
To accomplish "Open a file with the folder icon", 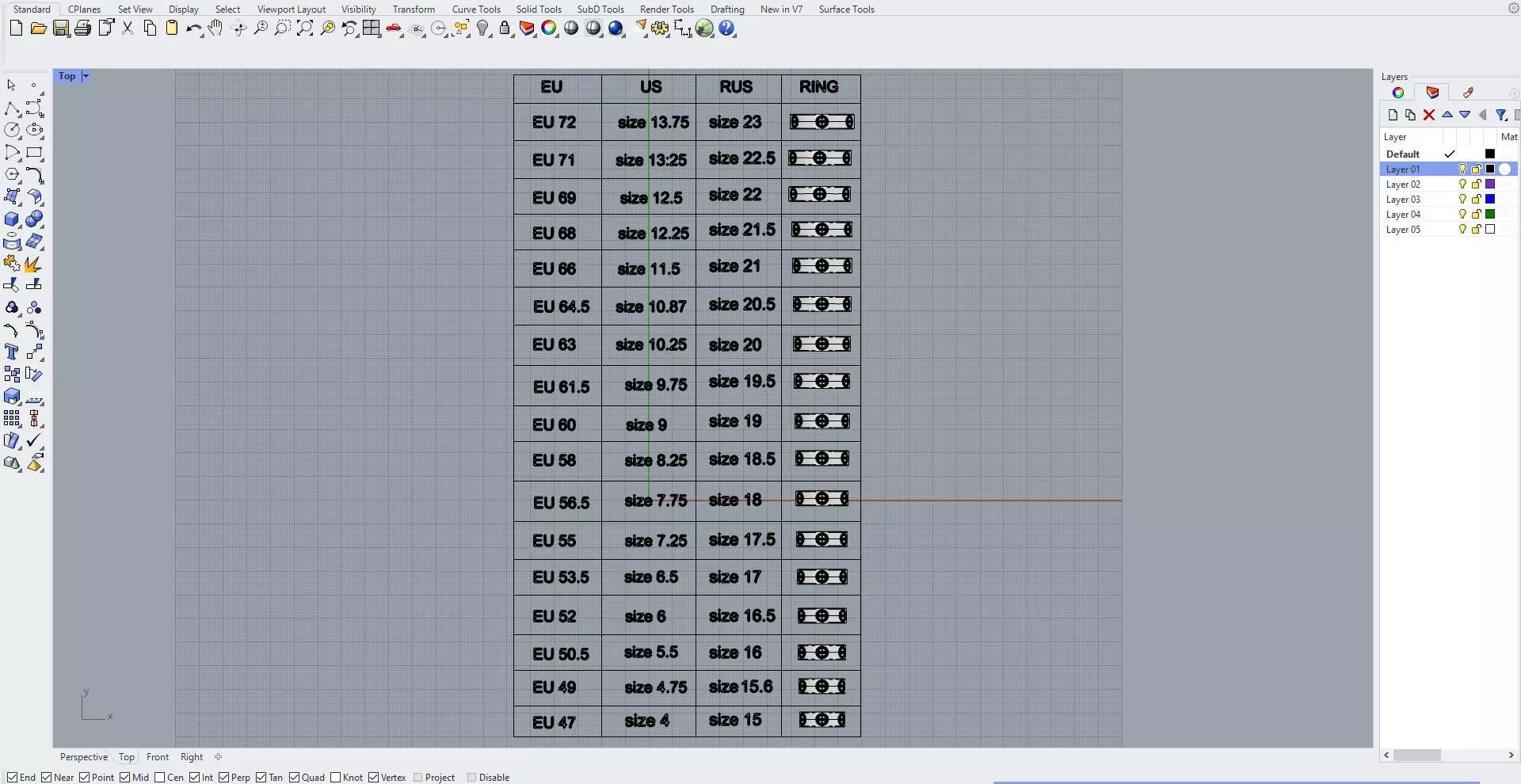I will (x=38, y=29).
